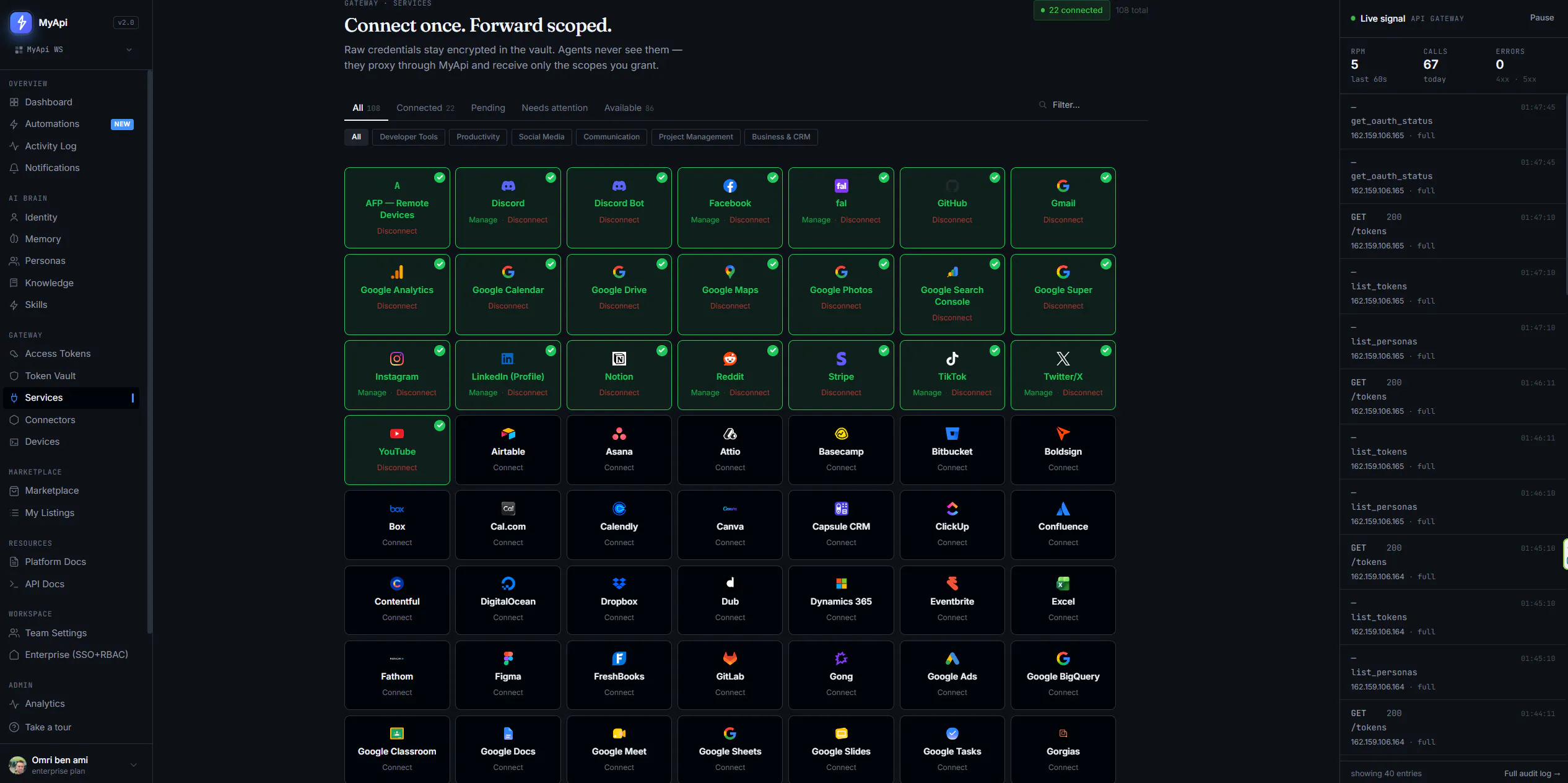1568x783 pixels.
Task: Filter by Developer Tools category
Action: tap(409, 137)
